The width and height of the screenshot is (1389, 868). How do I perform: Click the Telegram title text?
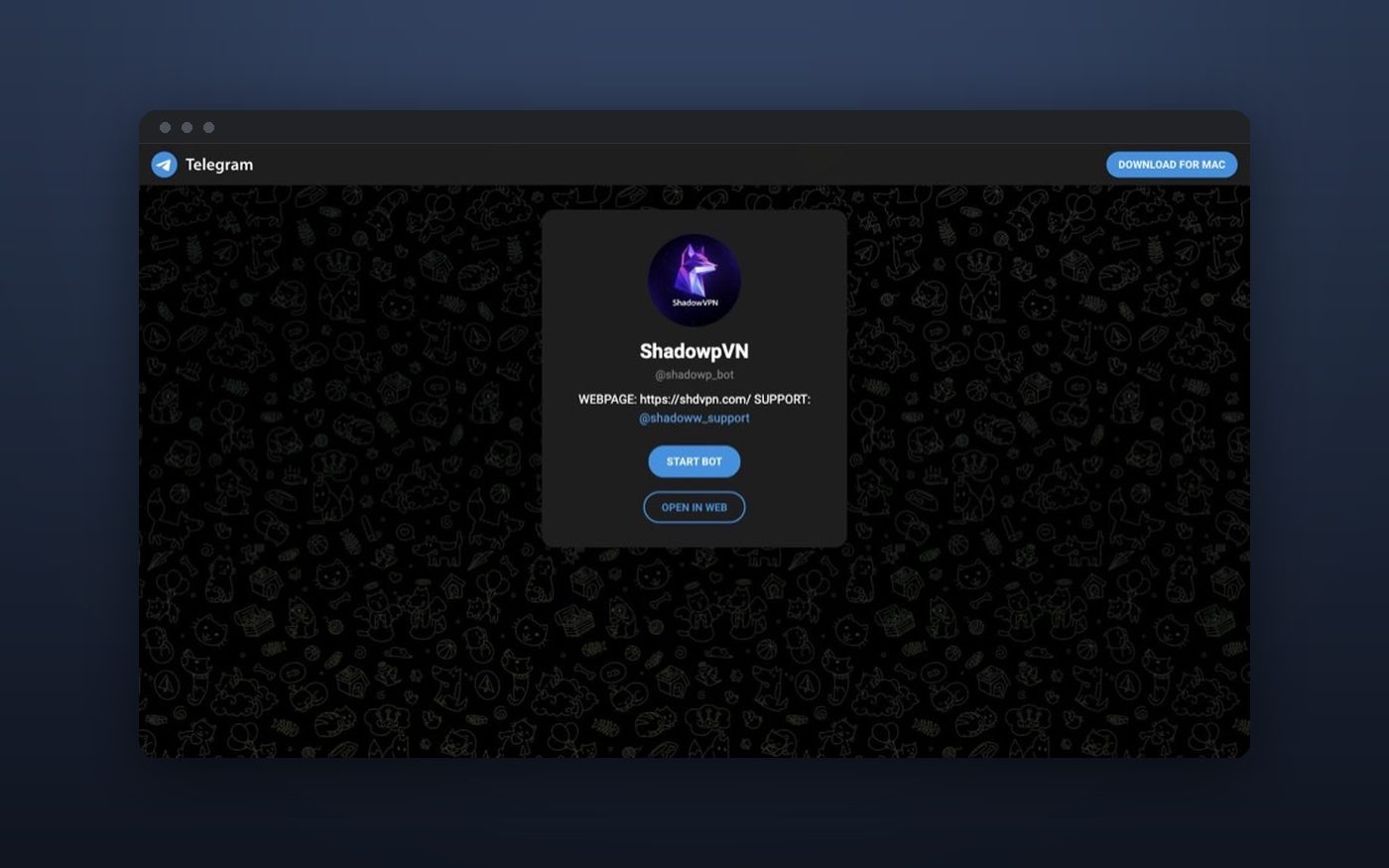(x=219, y=165)
